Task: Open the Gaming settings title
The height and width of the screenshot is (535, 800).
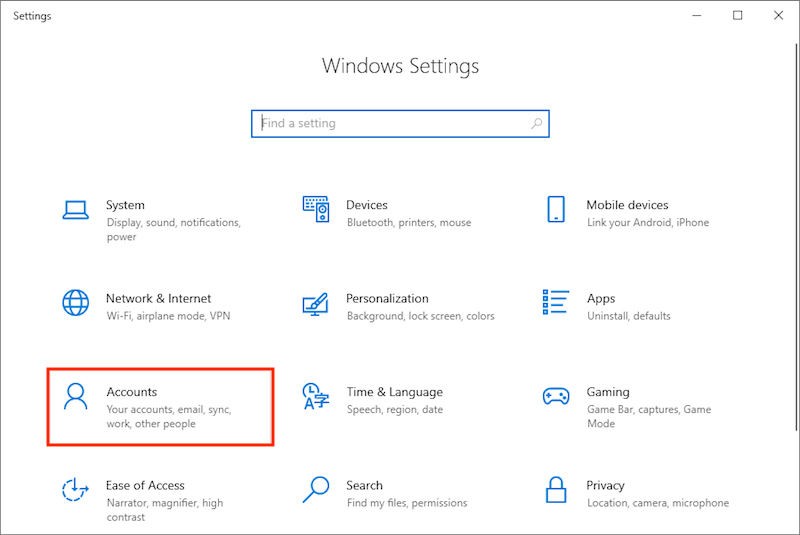Action: pyautogui.click(x=608, y=392)
